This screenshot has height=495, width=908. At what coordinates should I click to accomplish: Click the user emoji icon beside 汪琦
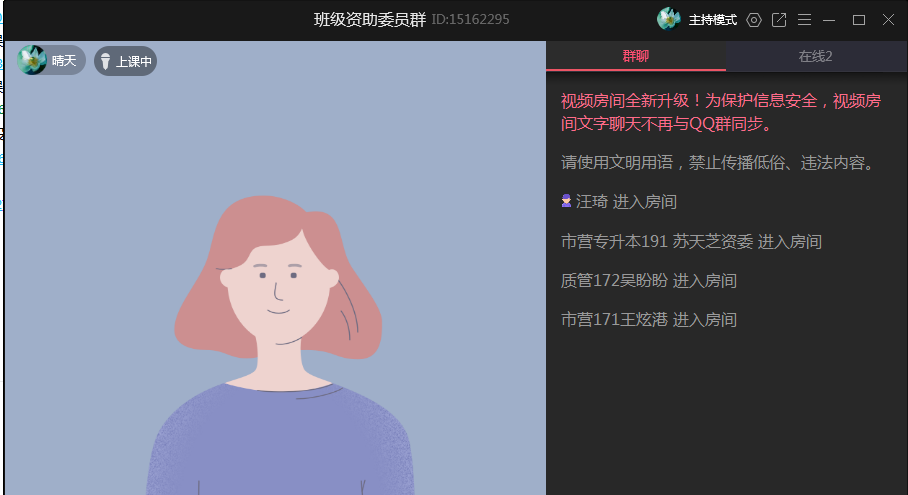click(x=566, y=201)
